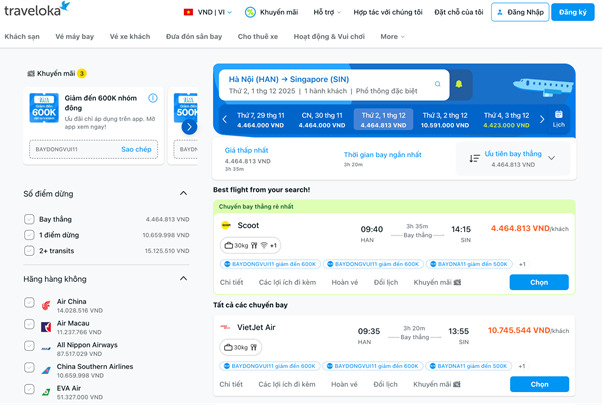Click the next coupon carousel arrow
Screen dimensions: 602x405
click(189, 127)
